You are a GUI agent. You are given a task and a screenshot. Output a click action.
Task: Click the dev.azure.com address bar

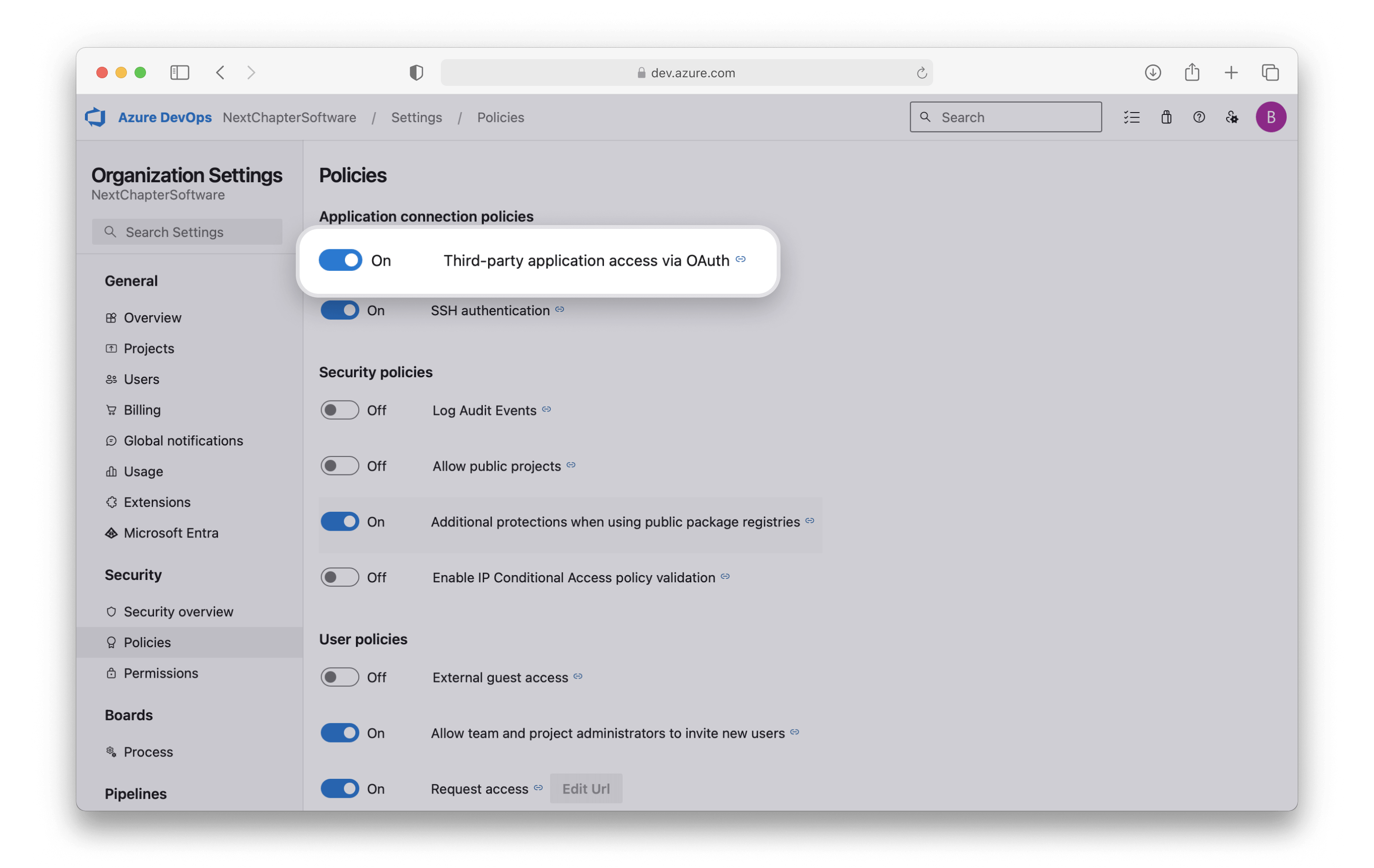(x=687, y=72)
